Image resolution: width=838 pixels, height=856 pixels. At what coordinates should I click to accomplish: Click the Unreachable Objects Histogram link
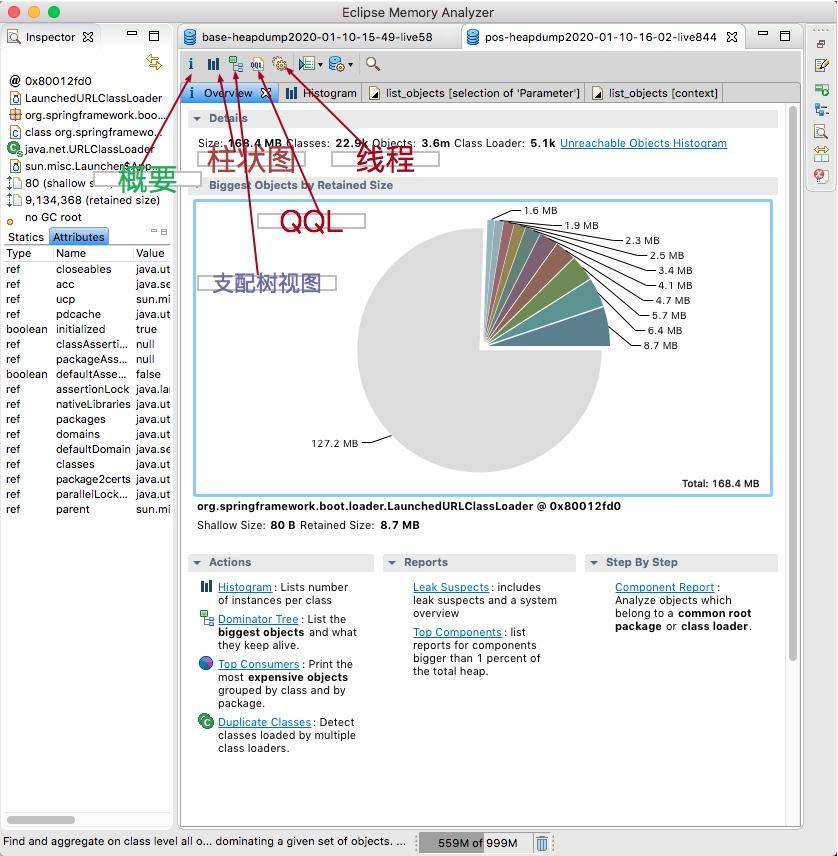[x=643, y=143]
